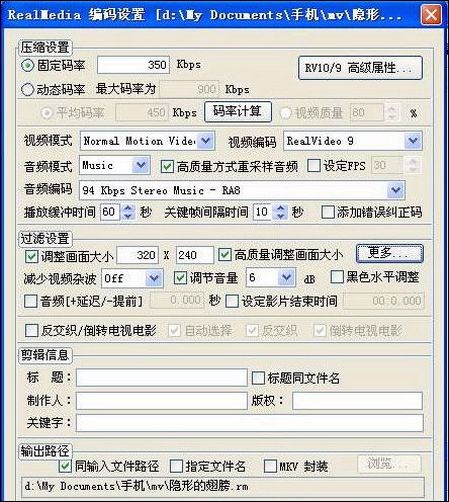Uncheck 高质量方式重采样音频 checkbox

coord(167,166)
